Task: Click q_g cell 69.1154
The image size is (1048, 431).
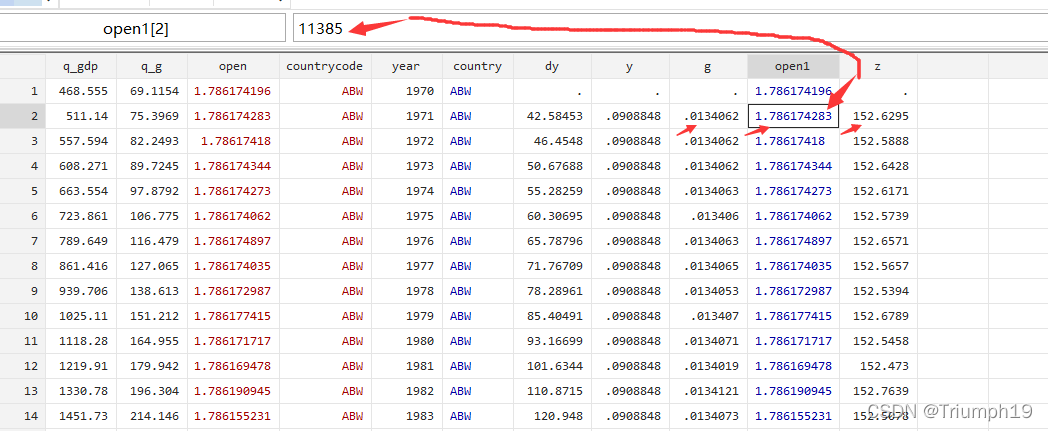Action: 154,92
